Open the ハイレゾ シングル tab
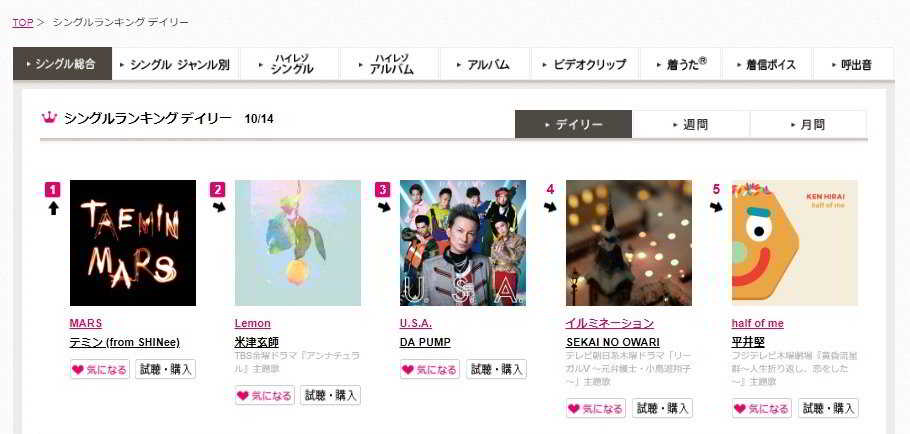This screenshot has height=434, width=910. [x=289, y=64]
